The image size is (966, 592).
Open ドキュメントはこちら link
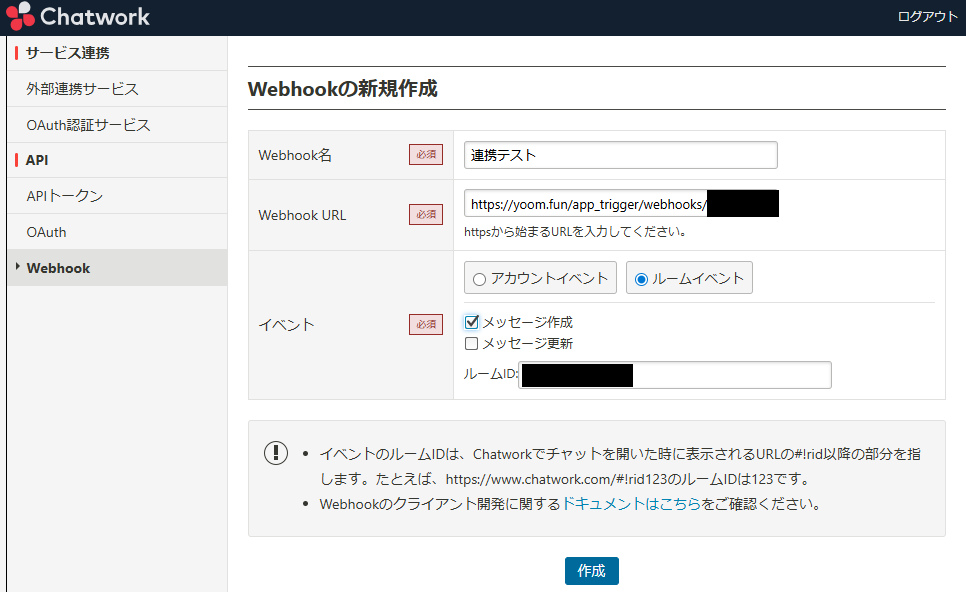(x=631, y=504)
